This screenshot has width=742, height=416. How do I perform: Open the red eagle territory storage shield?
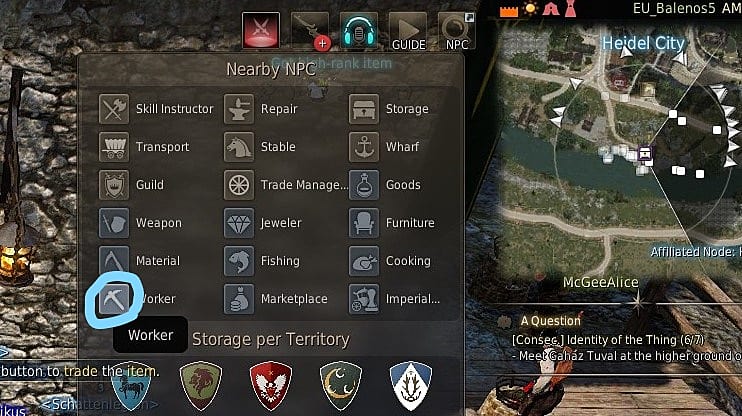tap(271, 385)
